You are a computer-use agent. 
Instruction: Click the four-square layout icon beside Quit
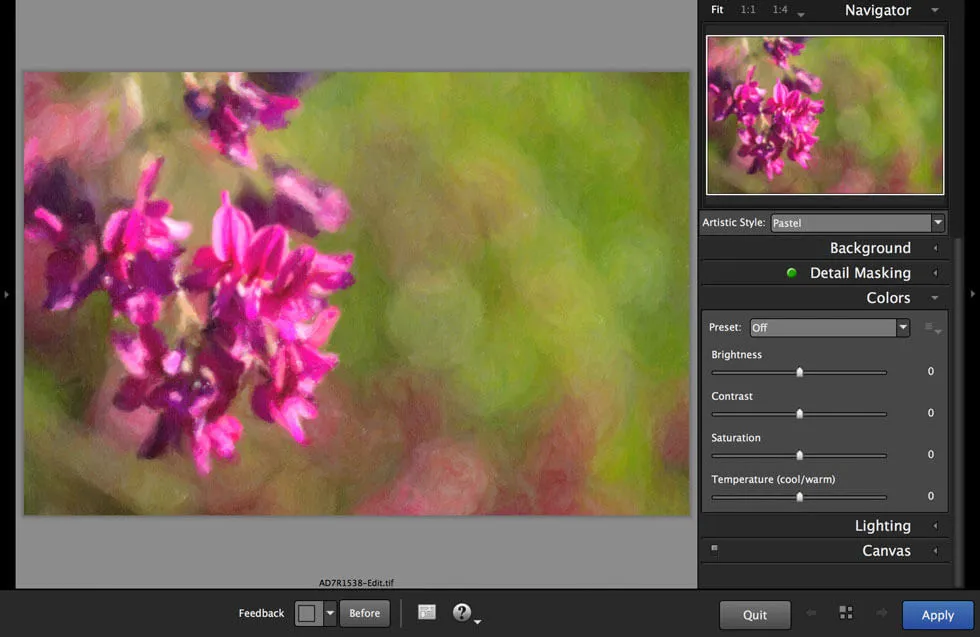point(845,614)
